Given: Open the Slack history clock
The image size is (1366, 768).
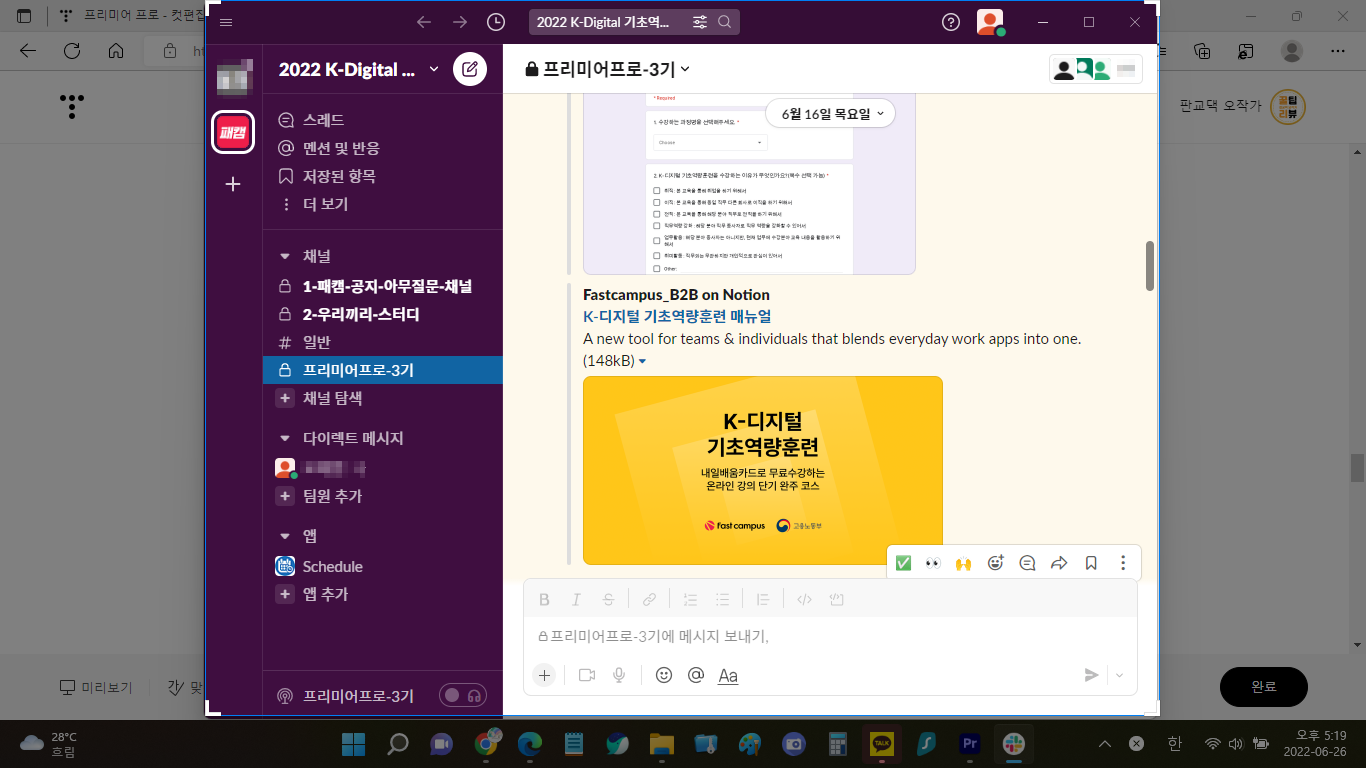Looking at the screenshot, I should pos(496,22).
